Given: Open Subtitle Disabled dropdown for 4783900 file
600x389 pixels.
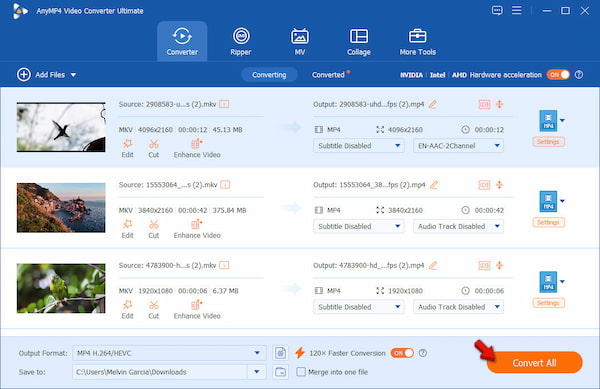Looking at the screenshot, I should click(359, 307).
